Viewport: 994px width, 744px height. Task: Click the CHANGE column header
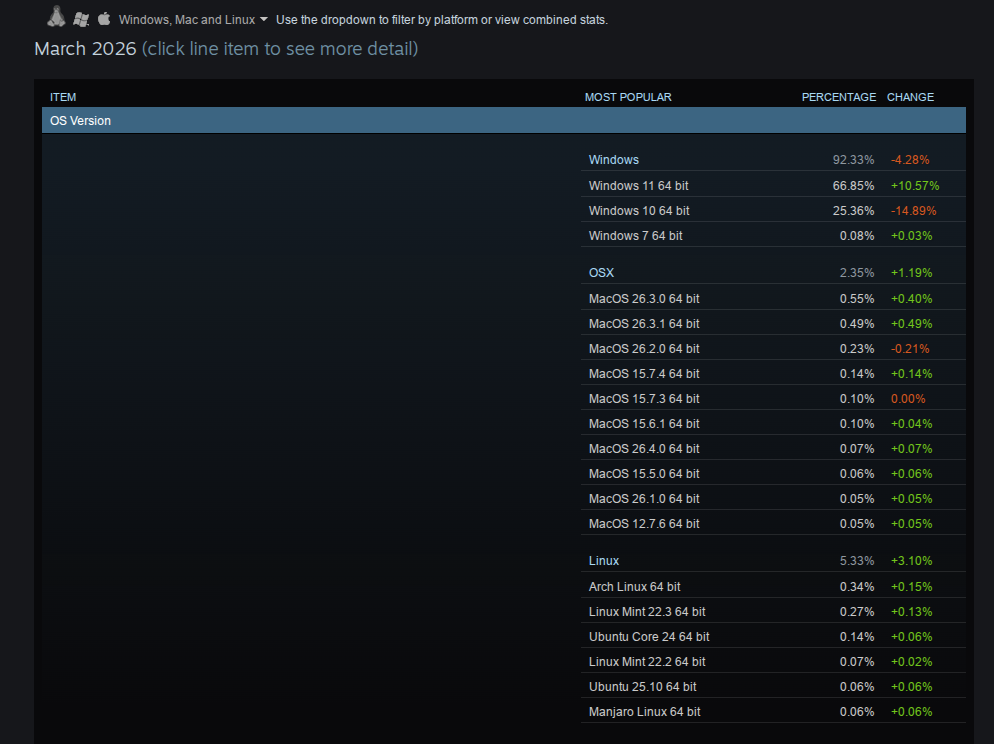point(910,97)
